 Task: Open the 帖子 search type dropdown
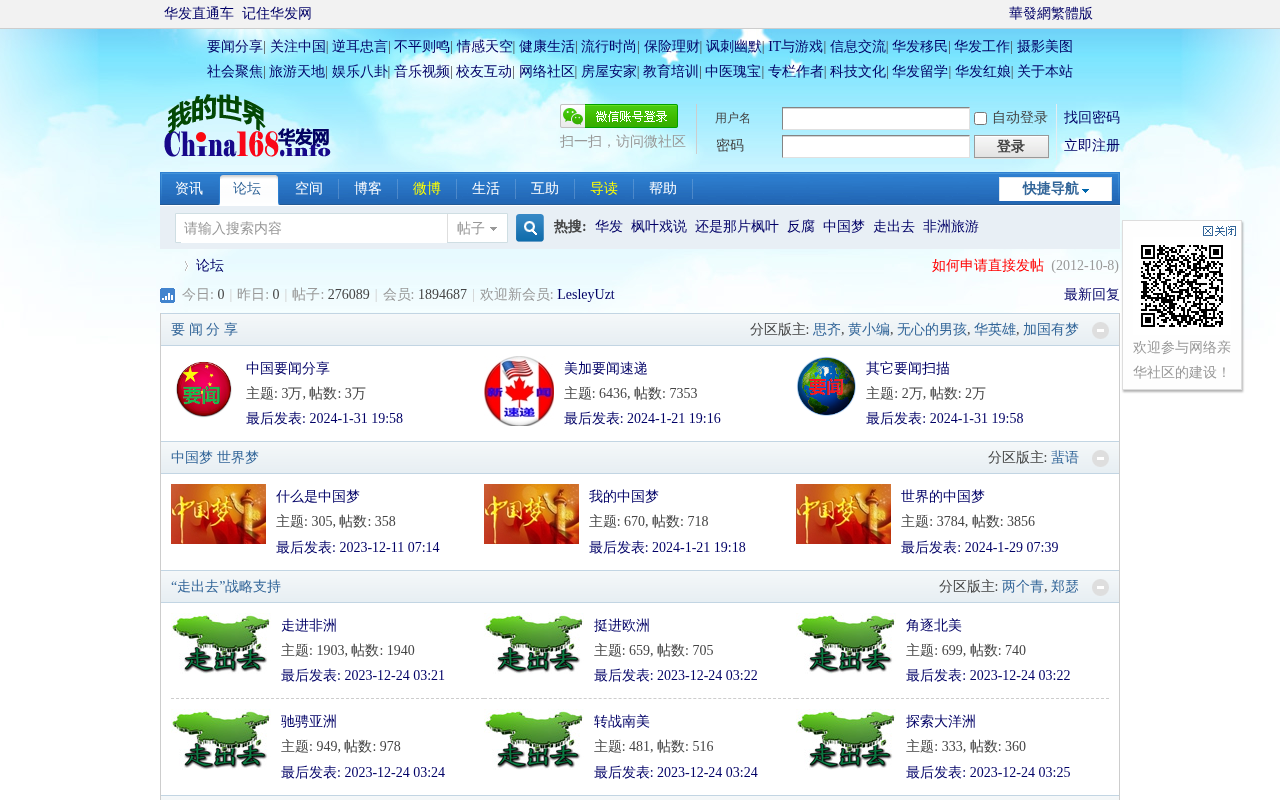(x=477, y=228)
